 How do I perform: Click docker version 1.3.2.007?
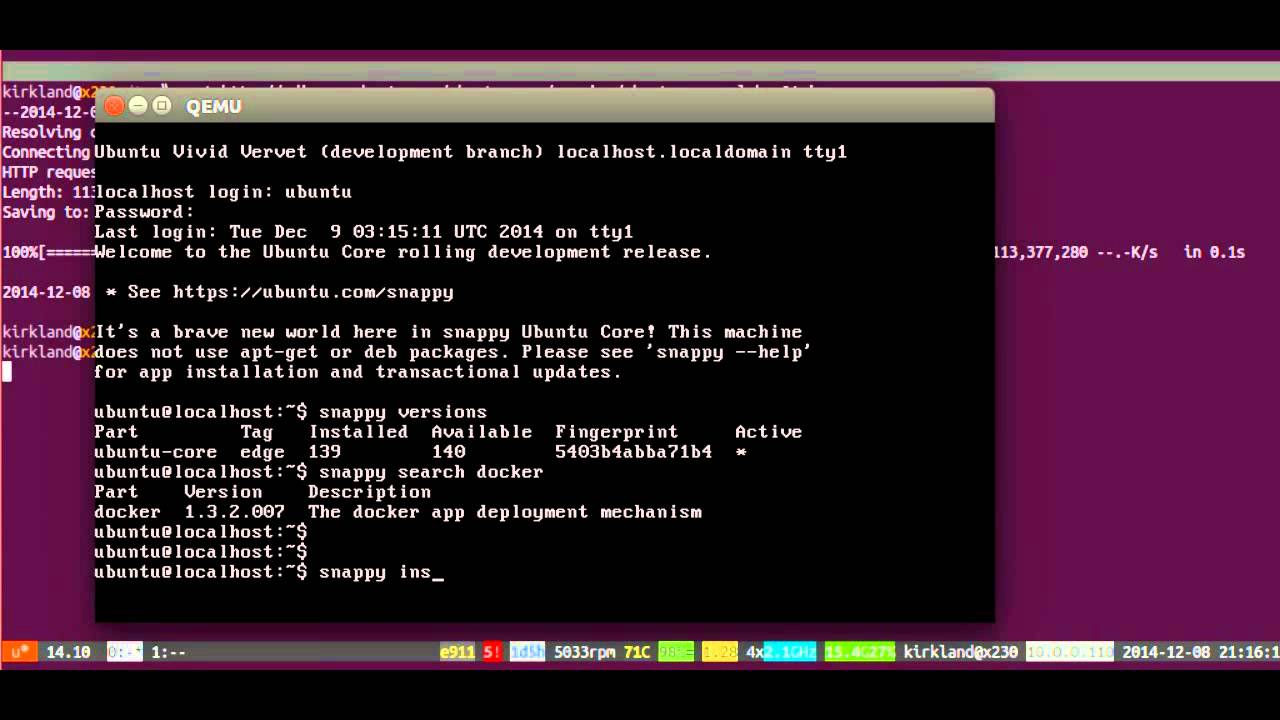(234, 512)
